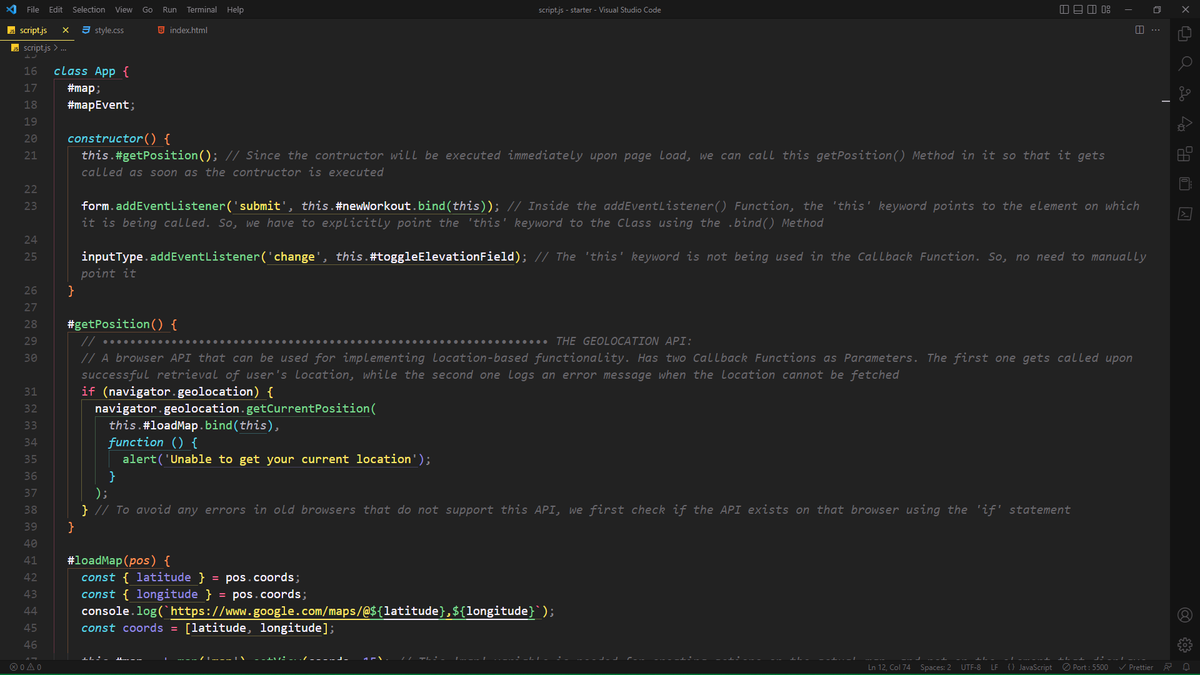
Task: Switch to the index.html tab
Action: click(188, 30)
